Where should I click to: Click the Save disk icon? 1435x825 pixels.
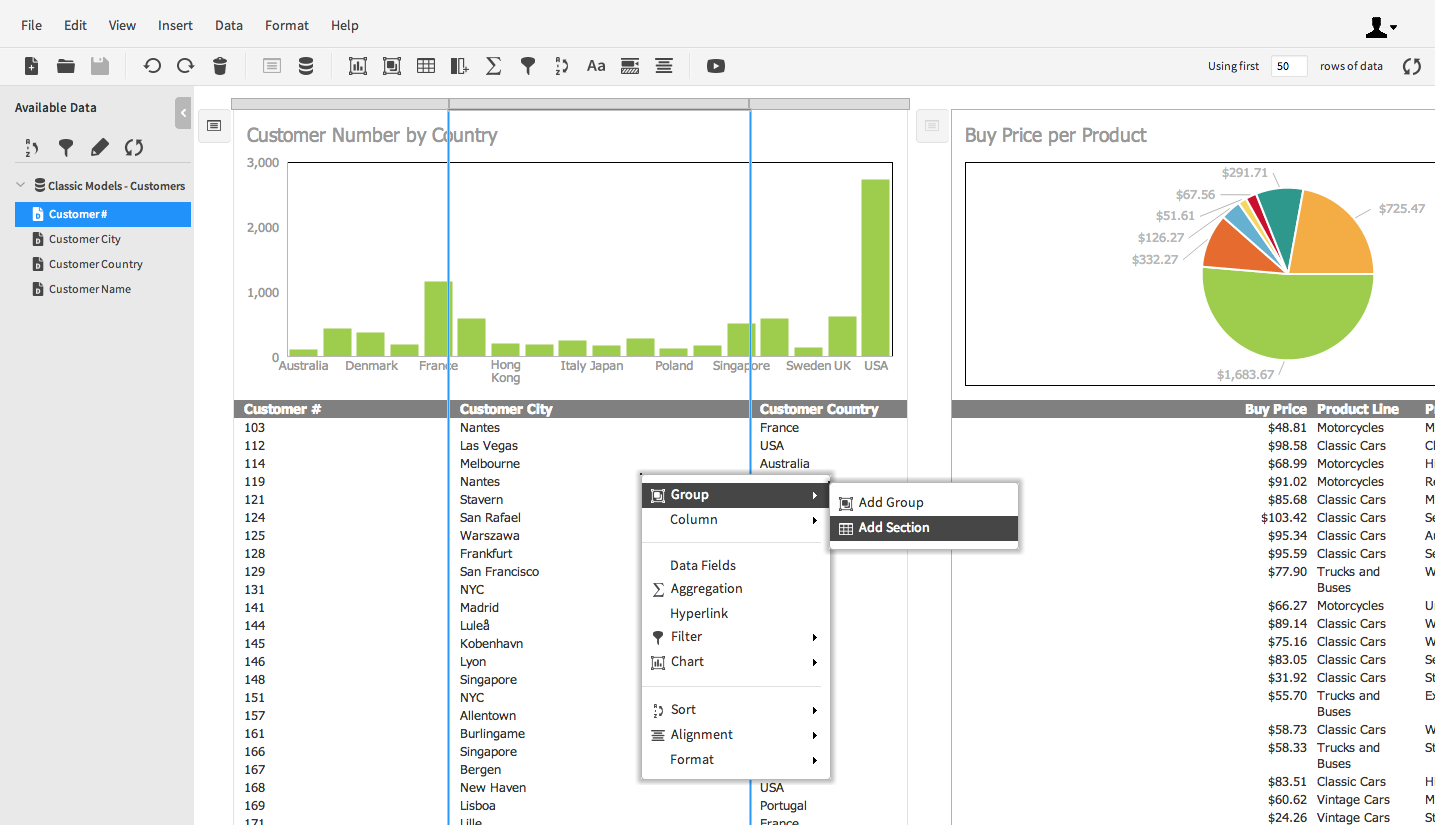point(100,66)
